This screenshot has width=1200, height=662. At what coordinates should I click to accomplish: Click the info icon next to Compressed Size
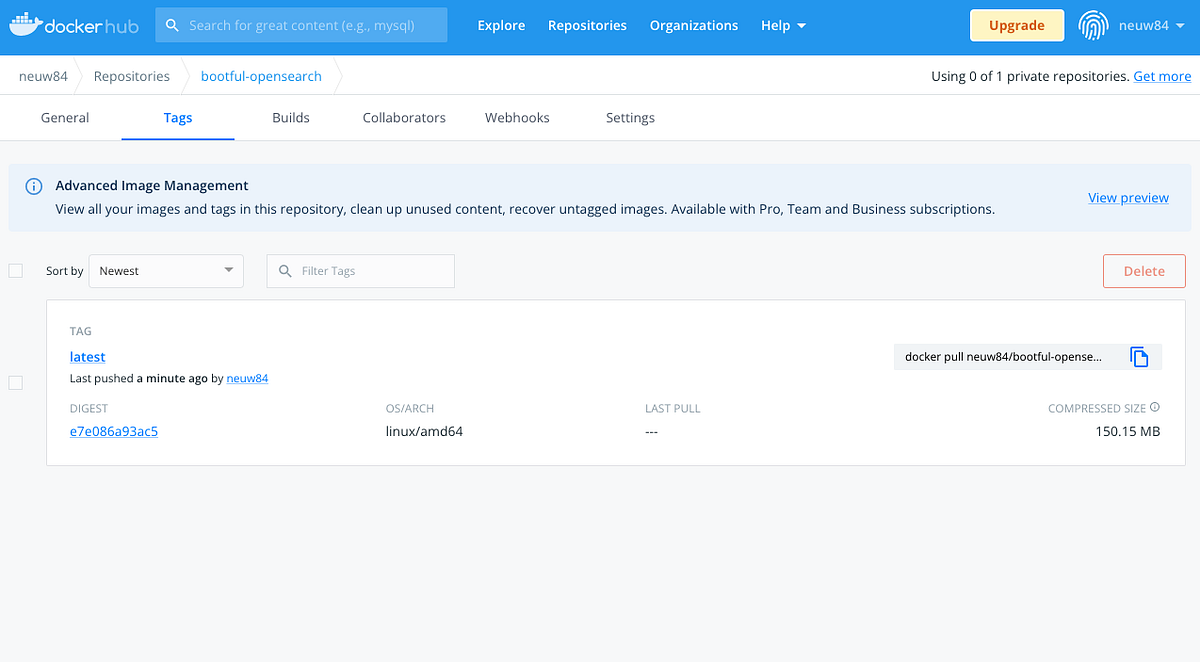(x=1155, y=407)
